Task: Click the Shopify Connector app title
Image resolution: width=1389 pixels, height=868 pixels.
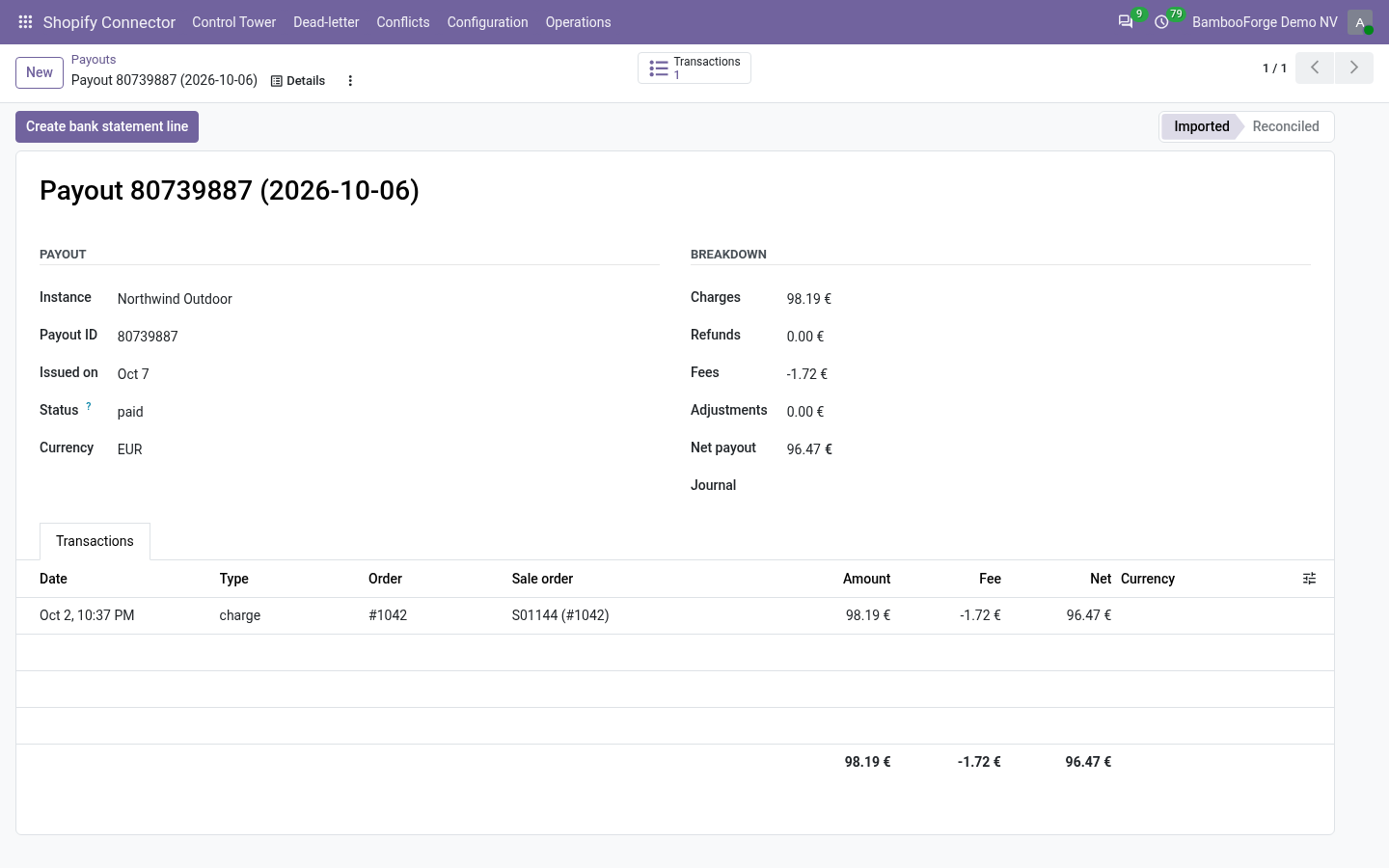Action: click(109, 22)
